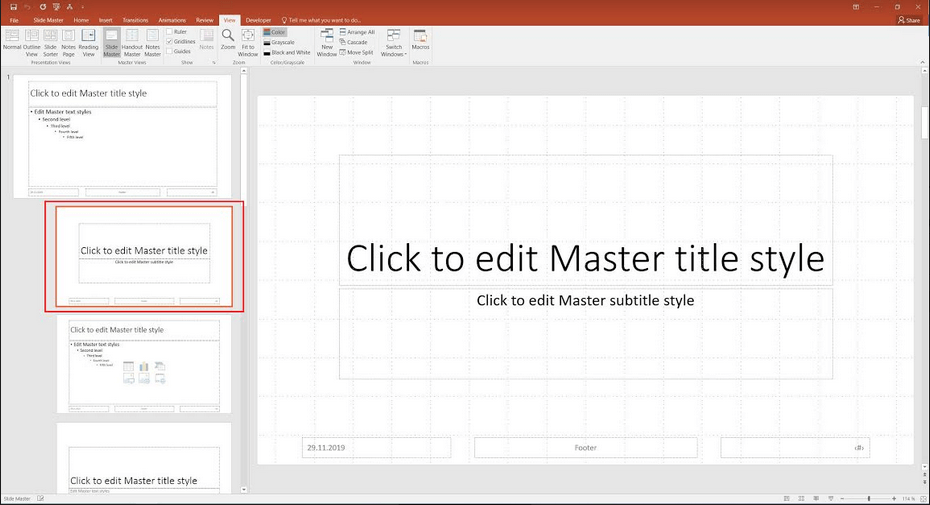930x505 pixels.
Task: Click the date placeholder 29.11.2019
Action: pyautogui.click(x=376, y=447)
